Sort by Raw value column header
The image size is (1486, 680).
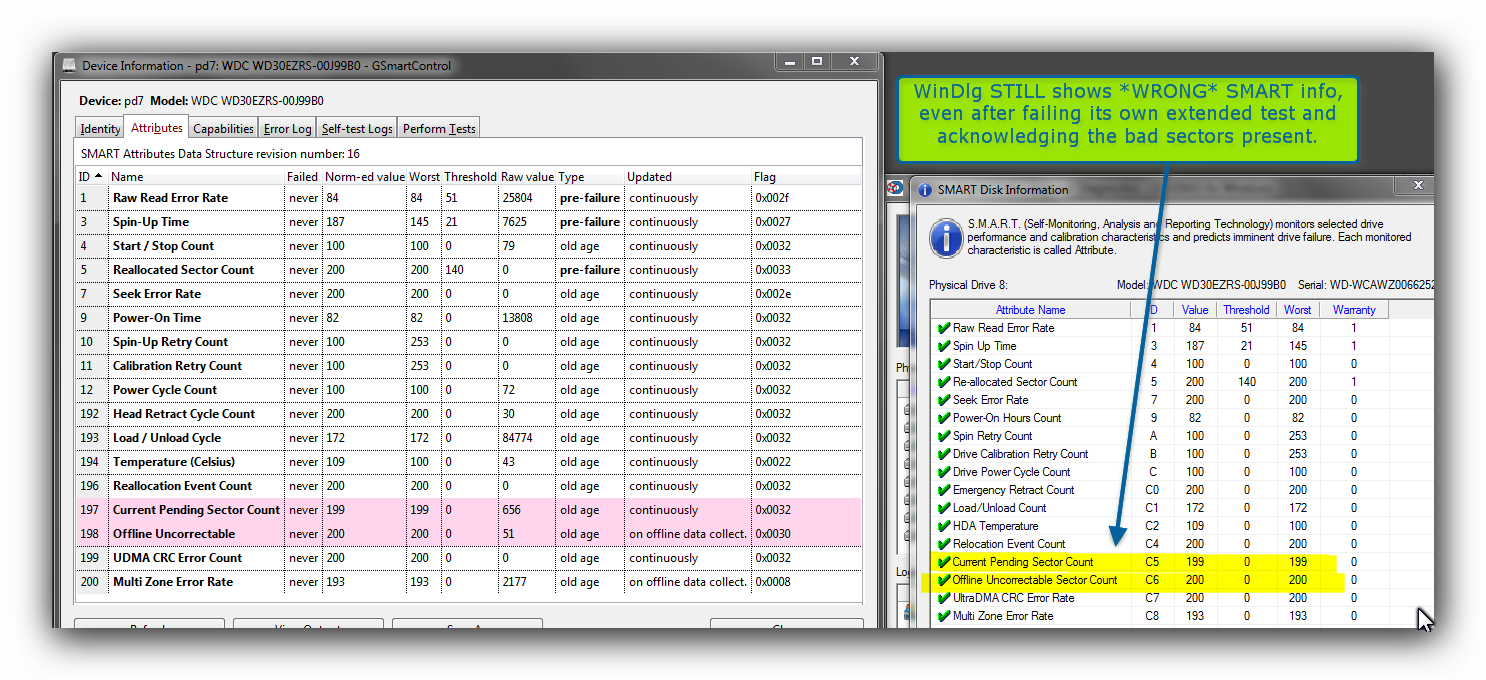[527, 177]
